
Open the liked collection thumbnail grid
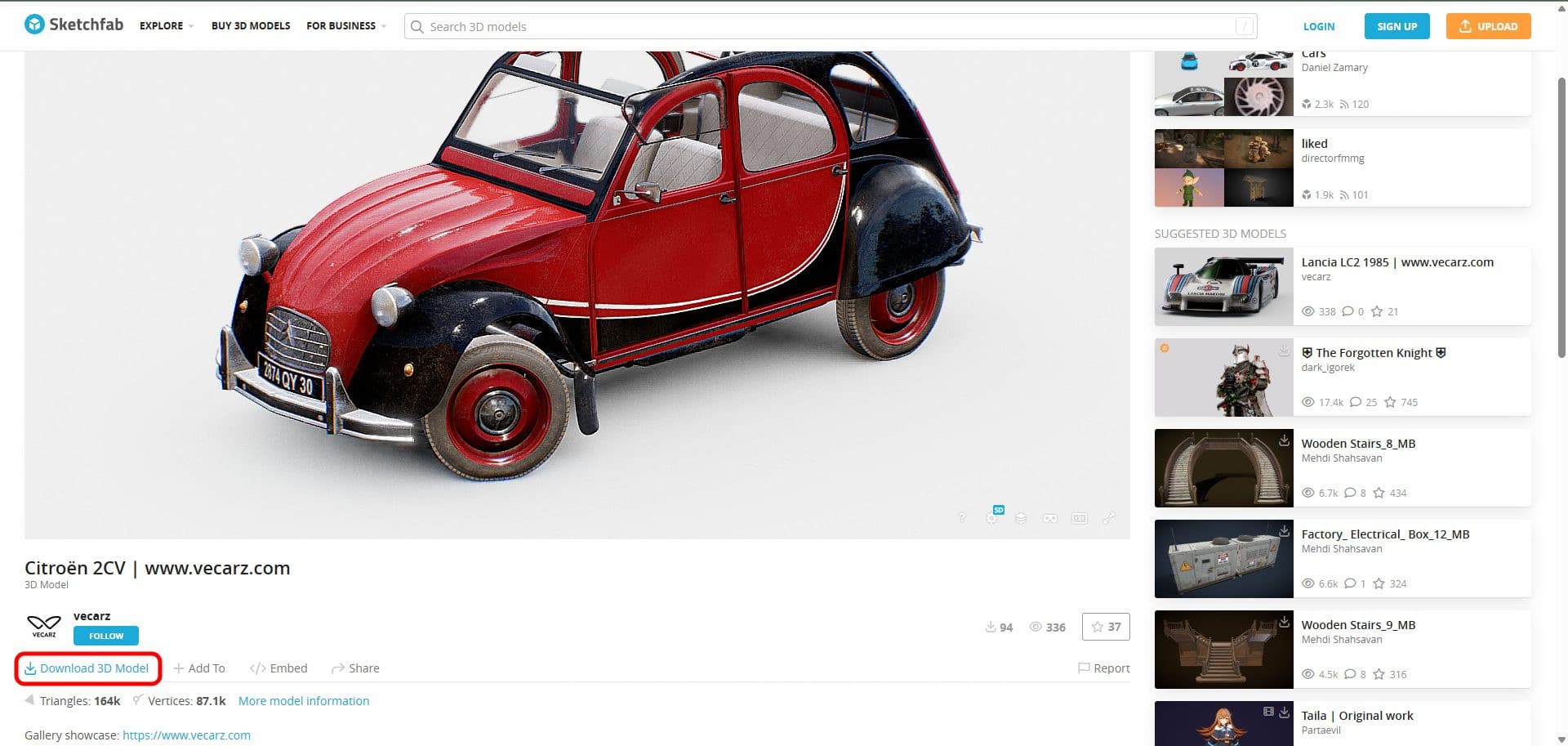click(x=1224, y=168)
